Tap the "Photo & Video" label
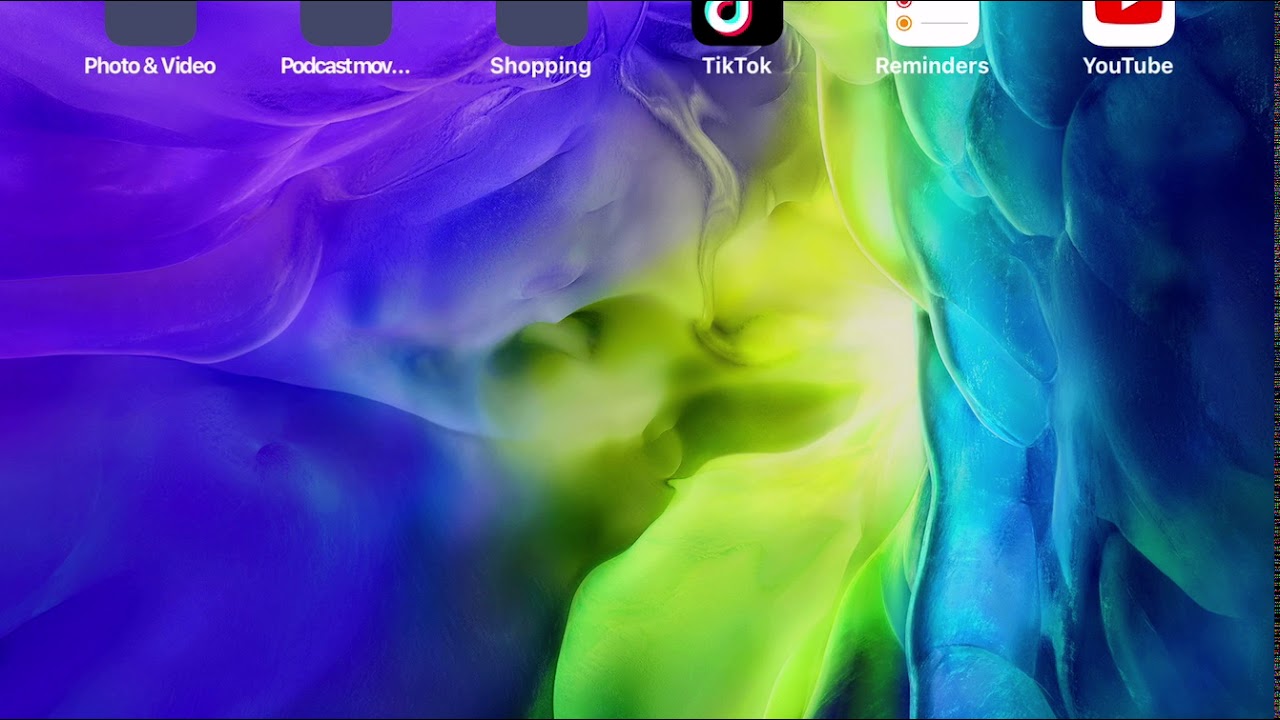 pyautogui.click(x=150, y=66)
